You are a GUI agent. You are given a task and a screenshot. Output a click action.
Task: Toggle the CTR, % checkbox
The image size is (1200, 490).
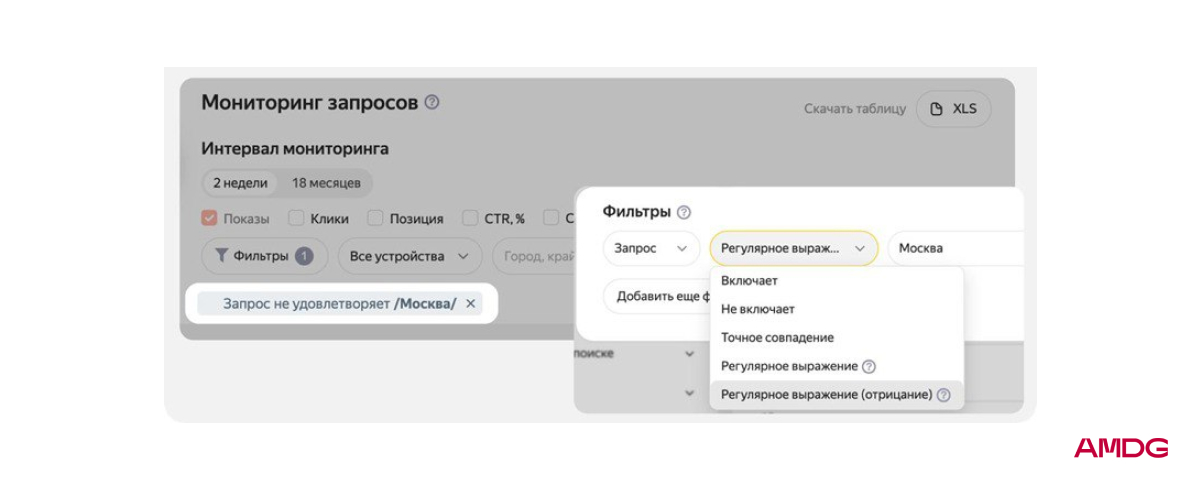(x=469, y=218)
